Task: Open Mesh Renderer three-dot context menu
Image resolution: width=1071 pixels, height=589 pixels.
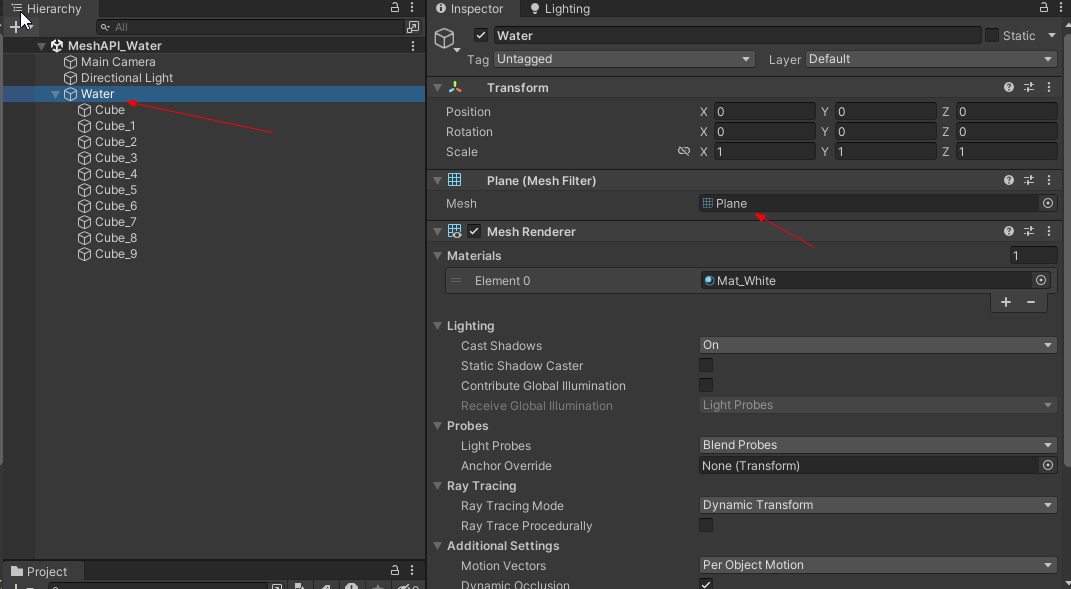Action: (1049, 231)
